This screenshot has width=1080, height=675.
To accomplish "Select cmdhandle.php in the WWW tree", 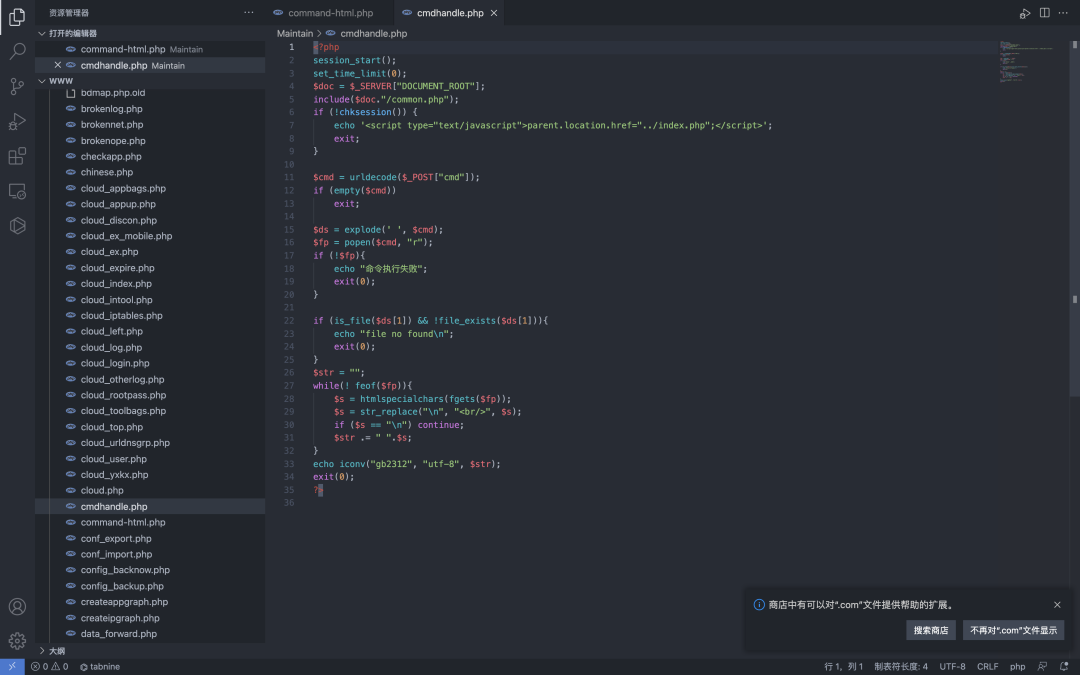I will tap(150, 506).
